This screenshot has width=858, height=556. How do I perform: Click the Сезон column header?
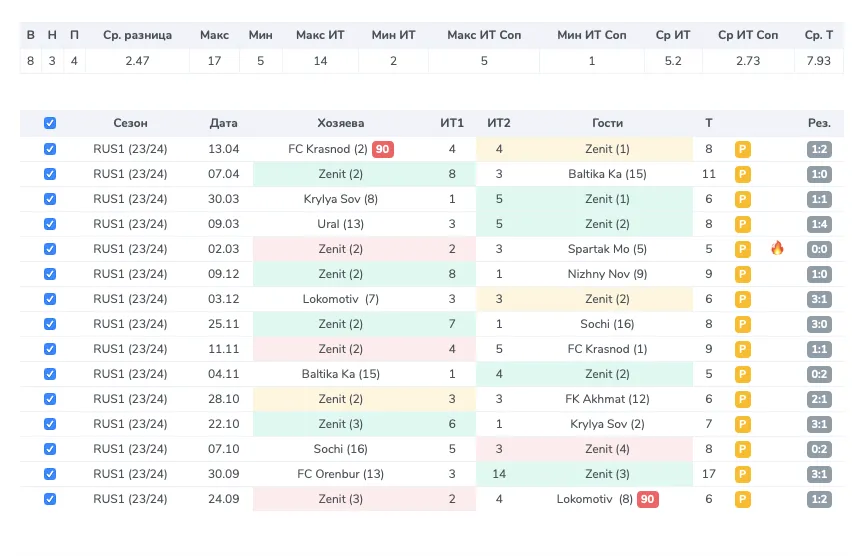click(x=130, y=123)
